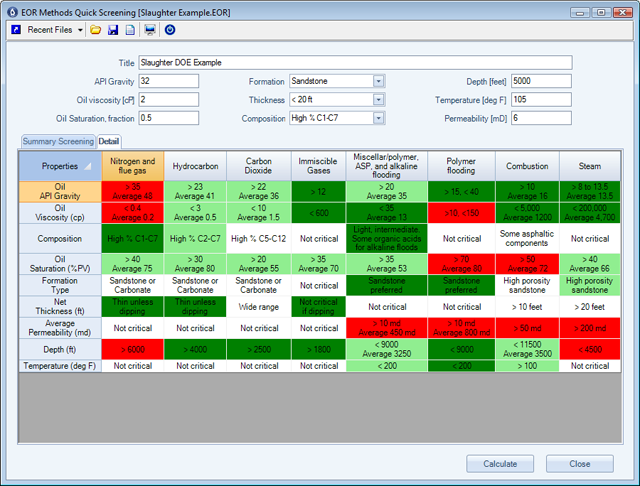The height and width of the screenshot is (486, 640).
Task: Expand the Composition dropdown
Action: coord(378,118)
